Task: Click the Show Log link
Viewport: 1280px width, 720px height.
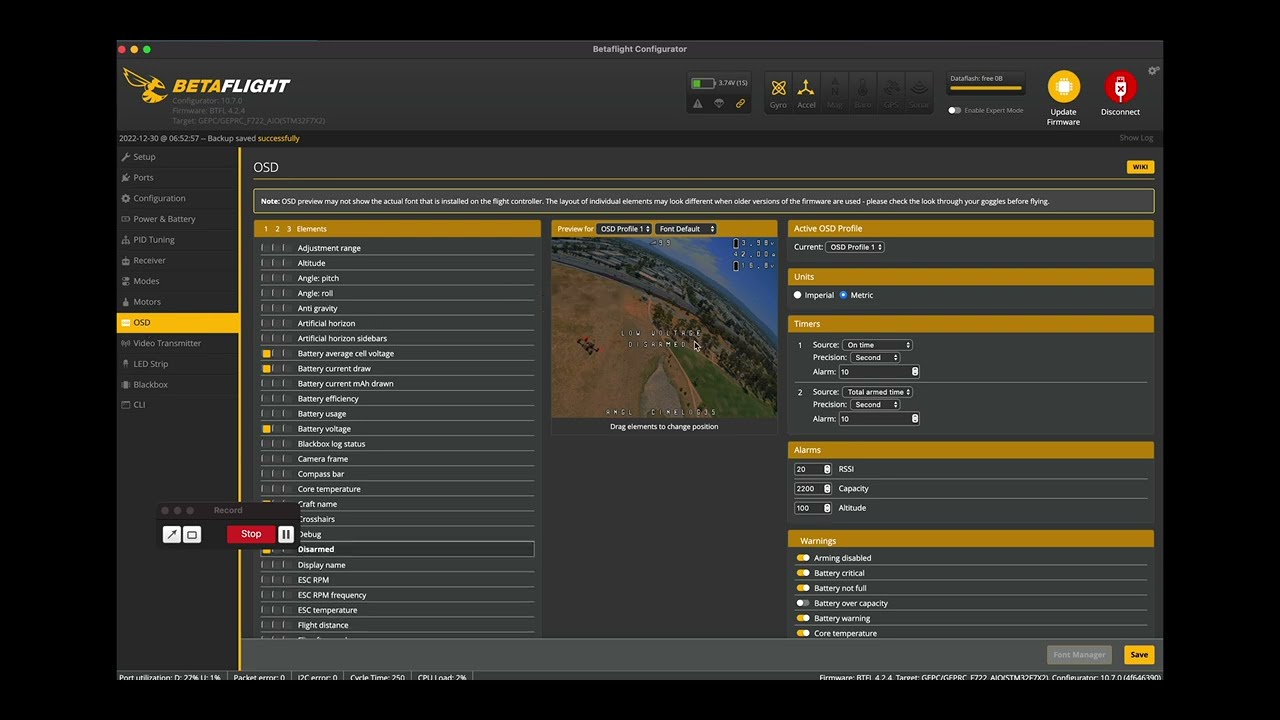Action: click(x=1136, y=138)
